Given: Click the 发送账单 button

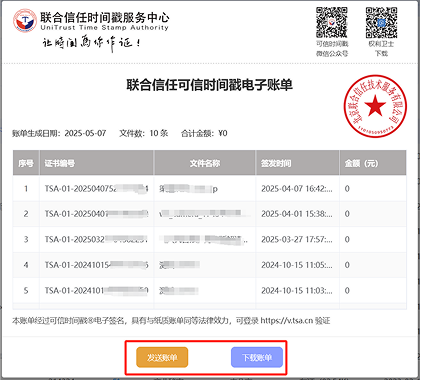Looking at the screenshot, I should tap(162, 357).
